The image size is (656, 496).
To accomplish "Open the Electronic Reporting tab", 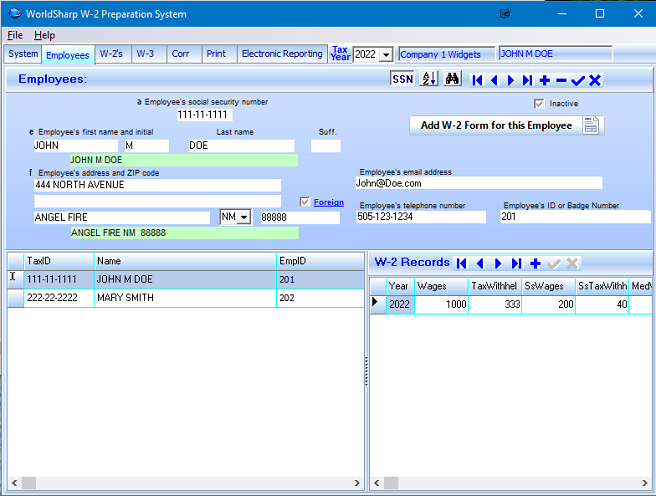I will (281, 54).
